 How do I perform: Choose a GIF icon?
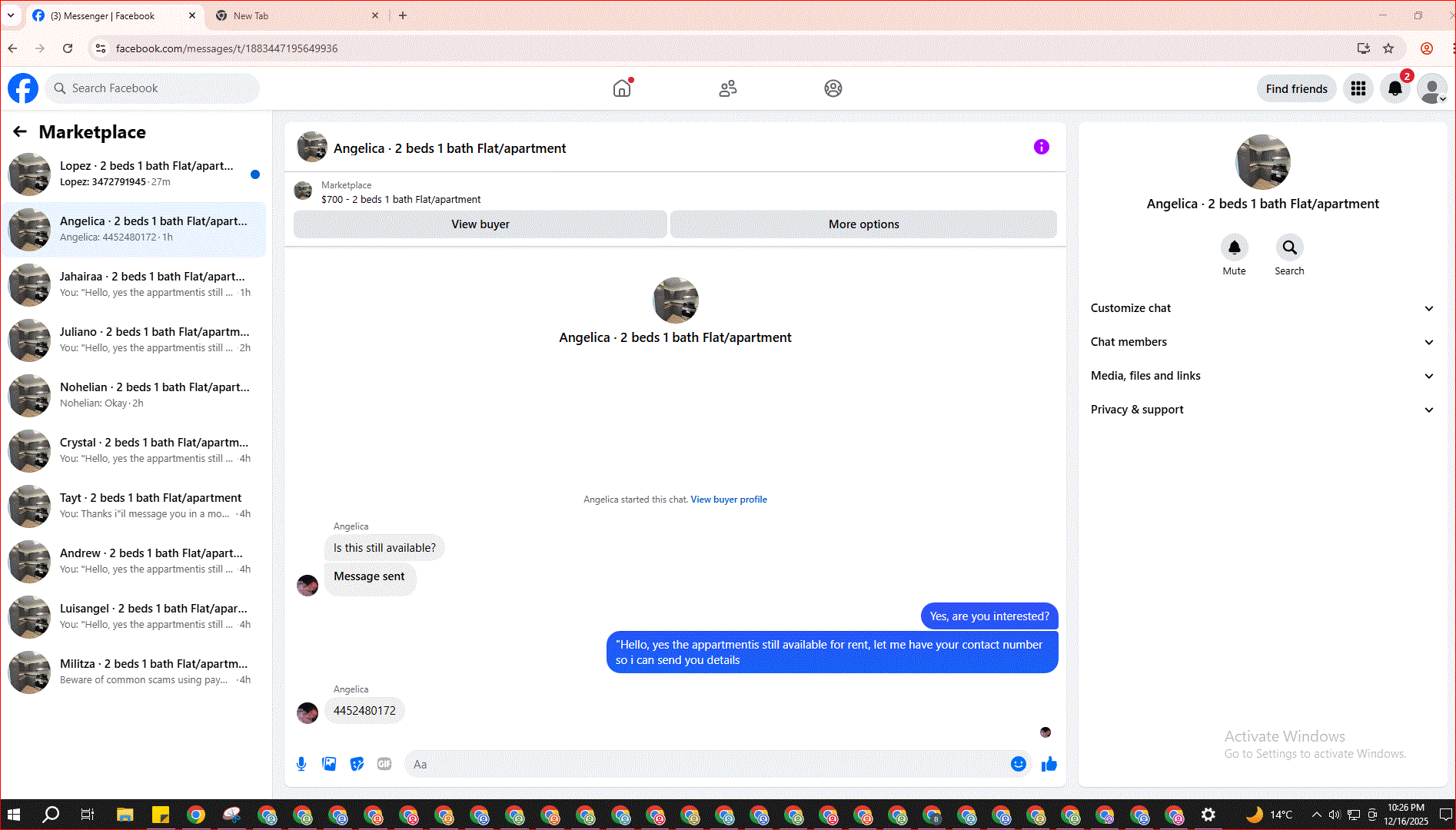[x=384, y=764]
